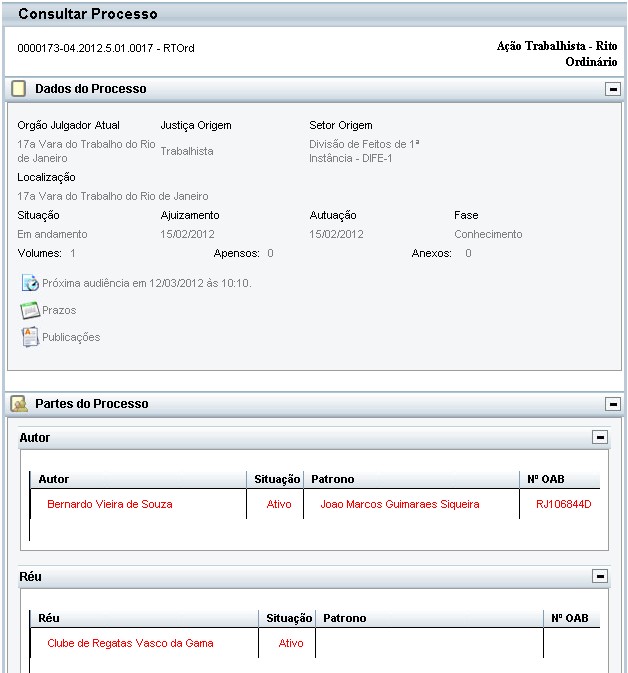Open the Prazos link
The image size is (628, 673).
tap(59, 310)
